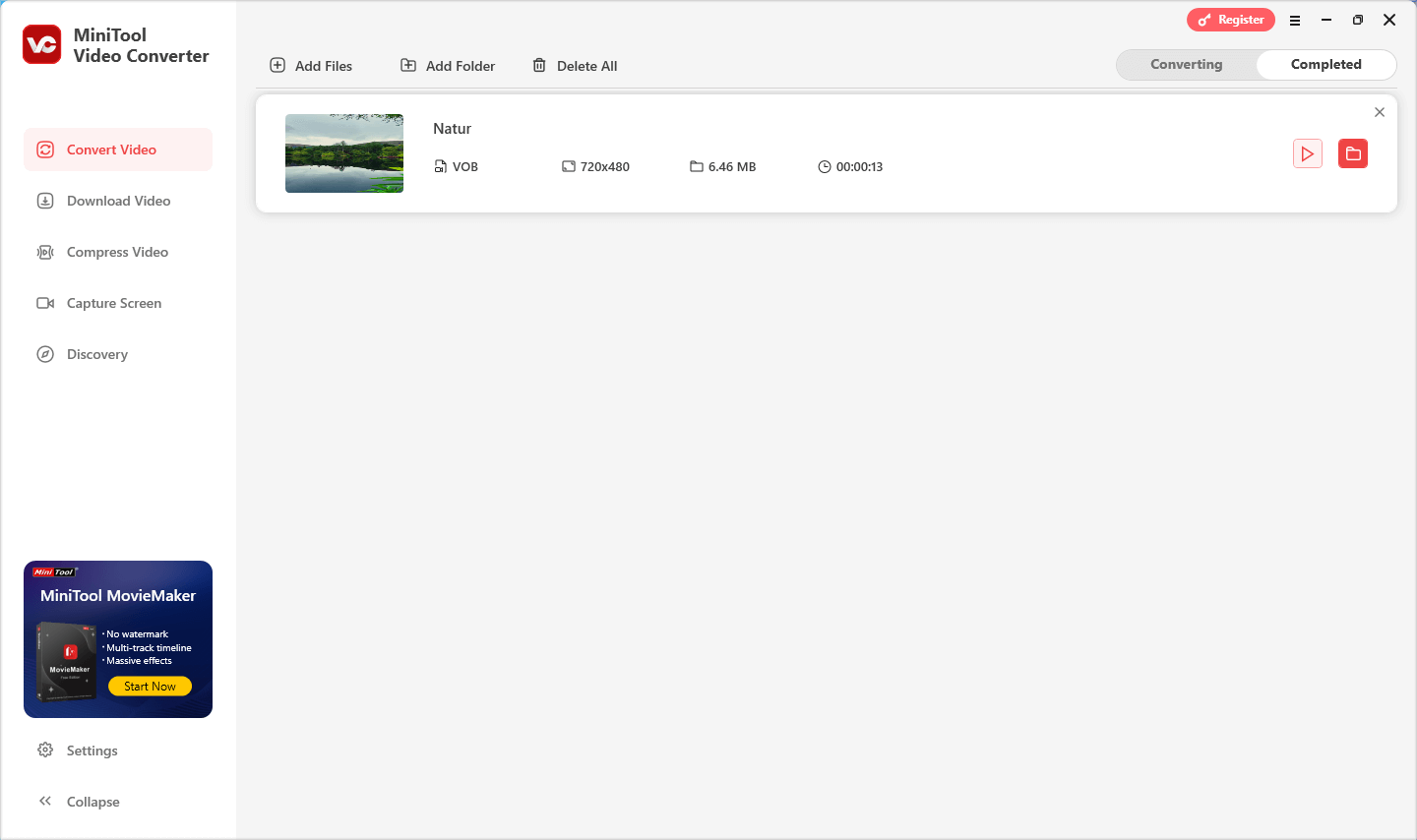
Task: Click the Natur video thumbnail
Action: pos(344,153)
